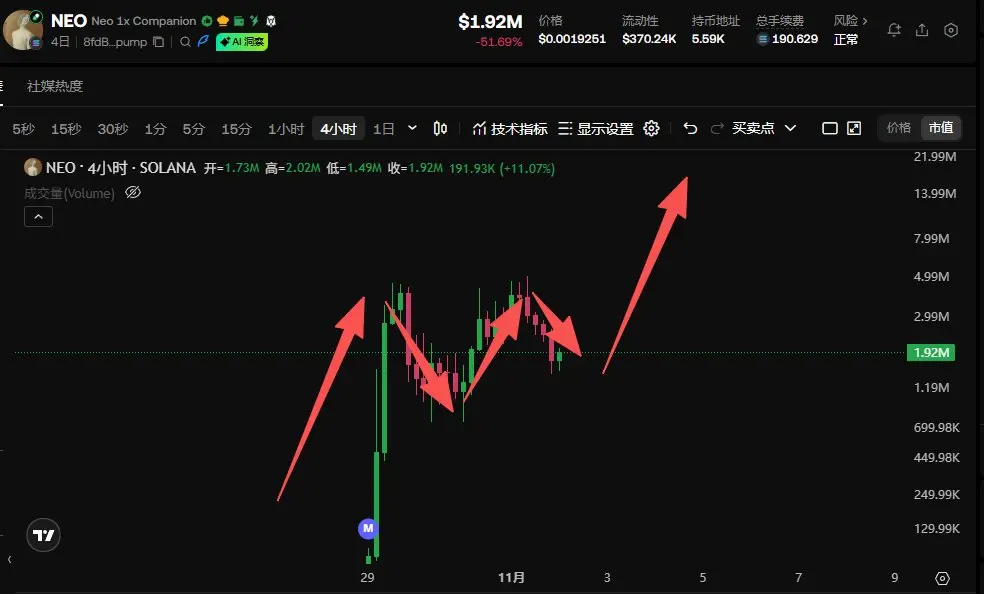Screen dimensions: 984x594
Task: Click the M marker on chart
Action: tap(368, 528)
